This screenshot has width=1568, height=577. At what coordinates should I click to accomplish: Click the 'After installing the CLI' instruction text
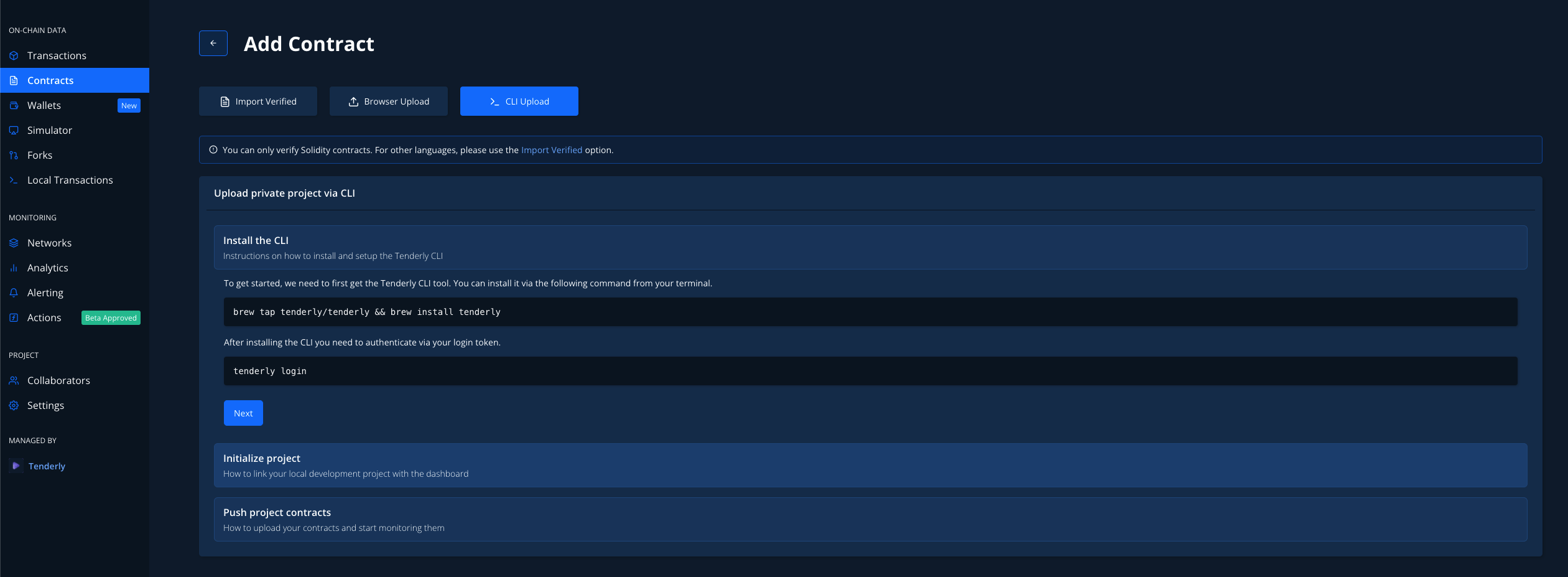point(362,342)
